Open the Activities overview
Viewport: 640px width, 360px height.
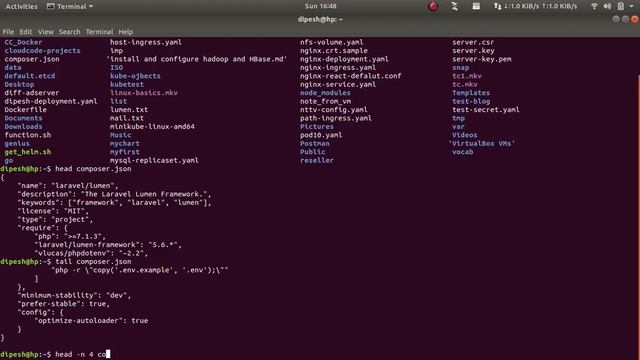pyautogui.click(x=21, y=7)
